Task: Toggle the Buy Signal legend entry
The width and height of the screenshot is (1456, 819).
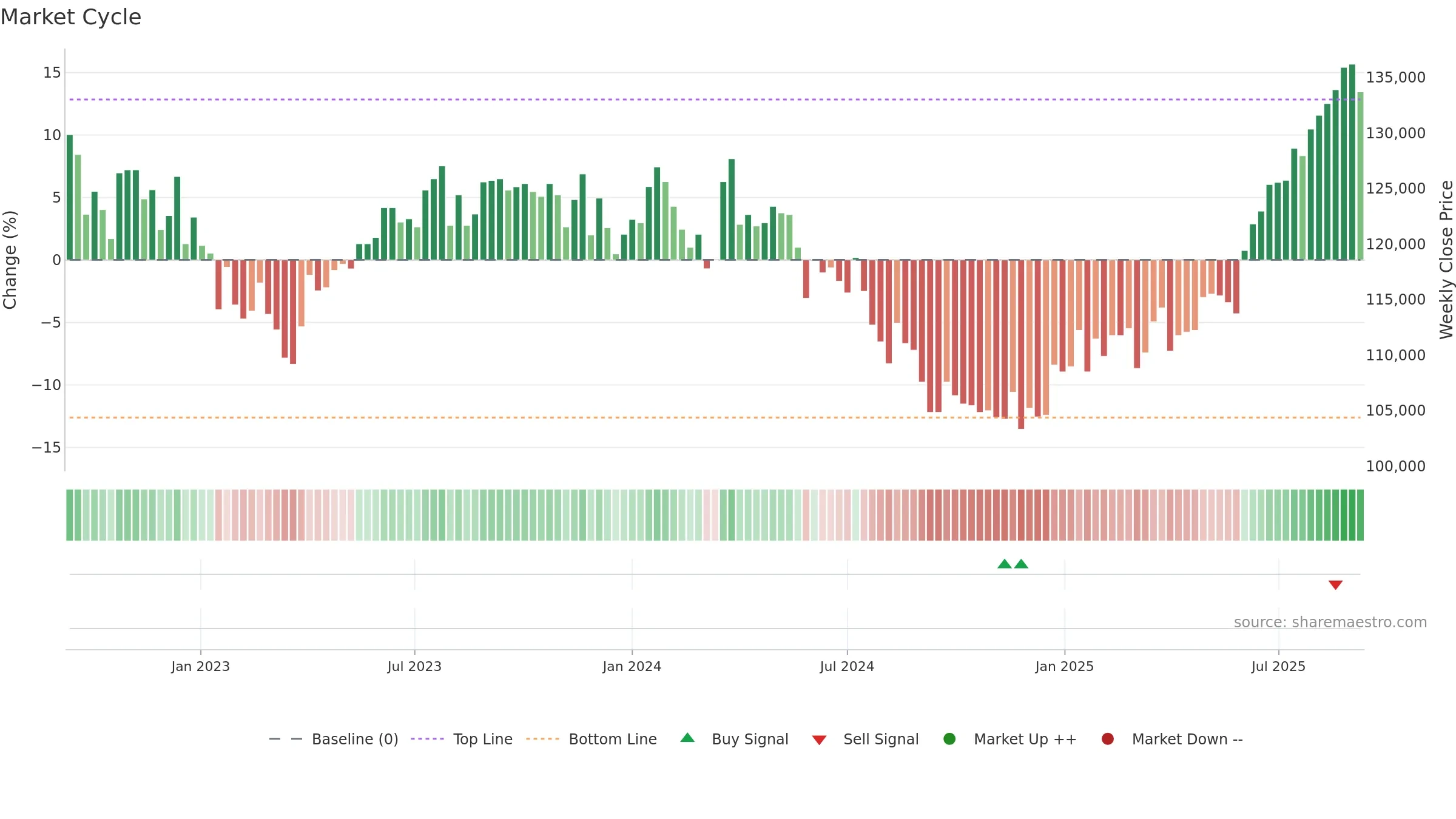Action: click(x=734, y=739)
